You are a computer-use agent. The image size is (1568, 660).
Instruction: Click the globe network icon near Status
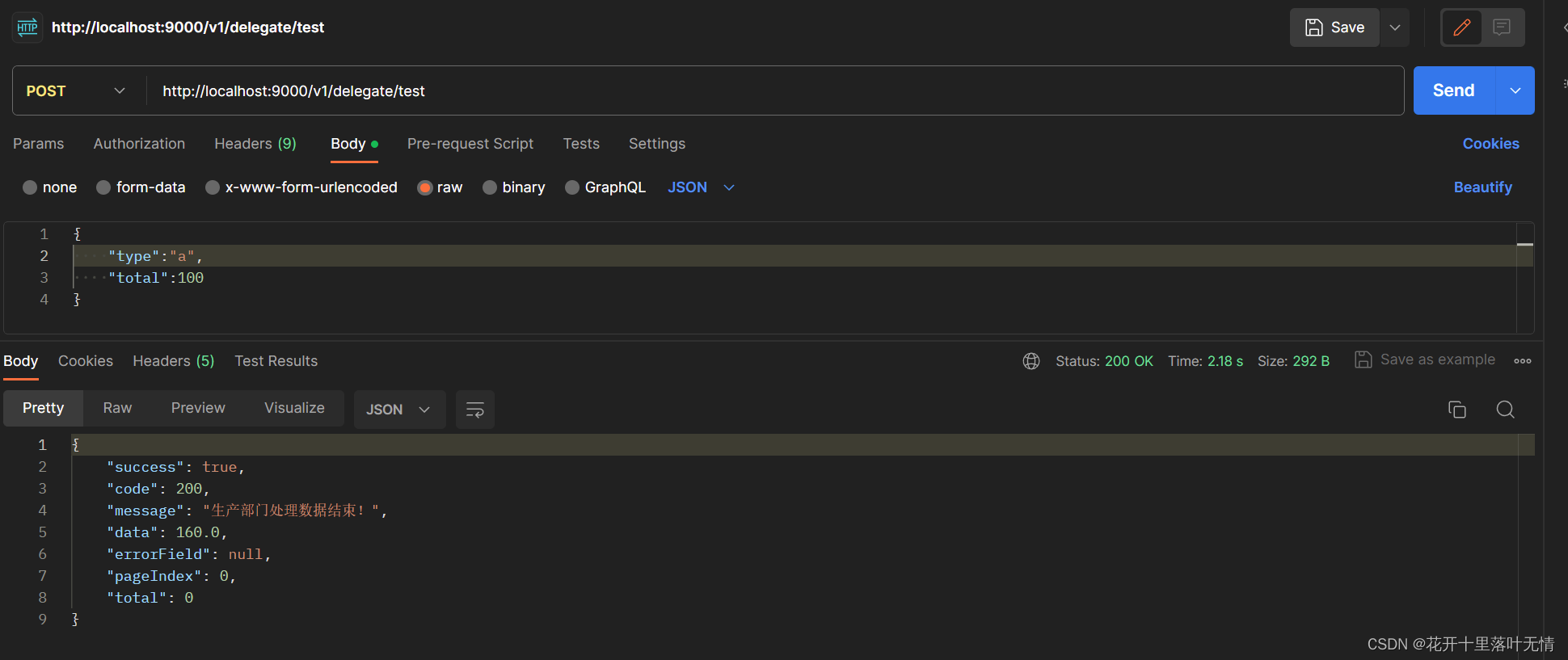coord(1031,361)
